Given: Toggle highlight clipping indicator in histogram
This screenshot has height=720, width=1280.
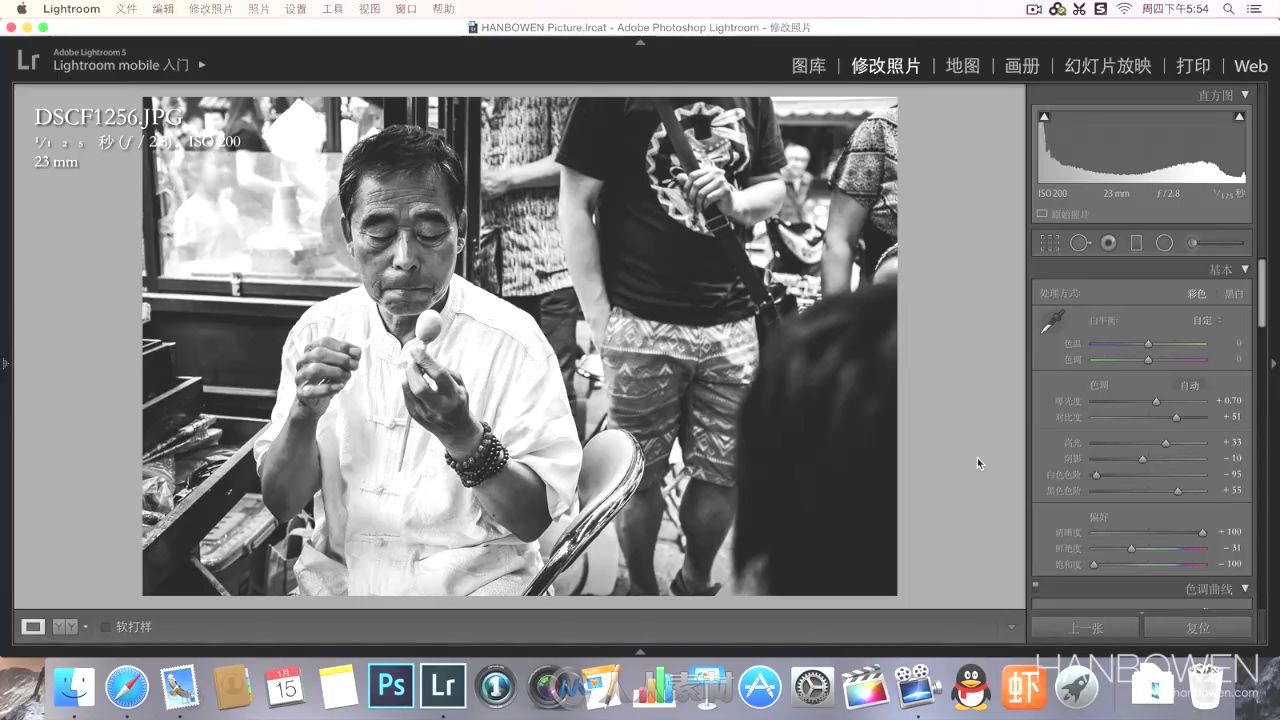Looking at the screenshot, I should click(1239, 117).
